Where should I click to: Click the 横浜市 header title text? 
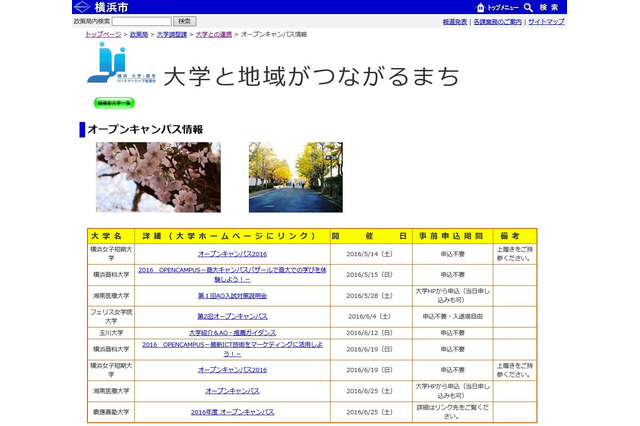pos(111,7)
